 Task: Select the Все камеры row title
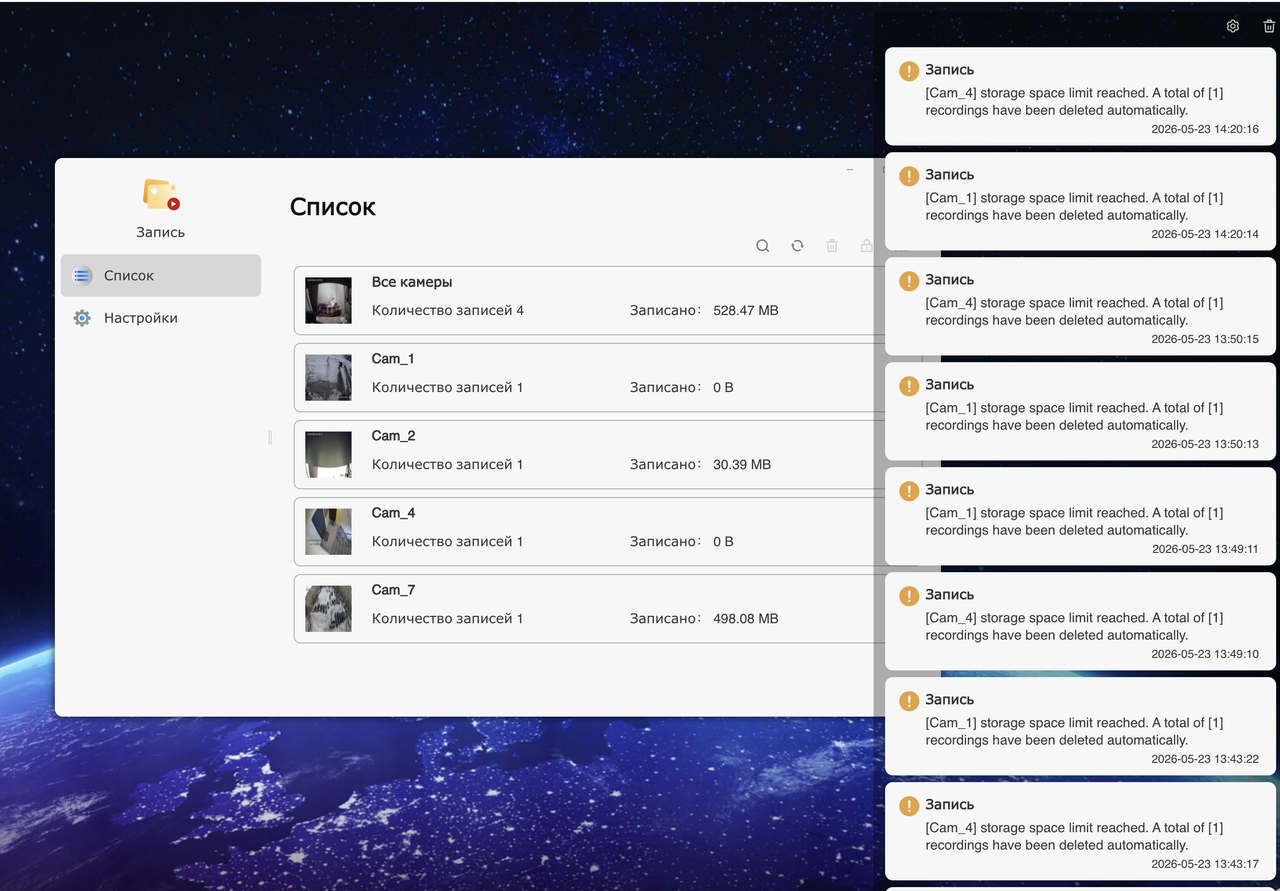coord(412,282)
